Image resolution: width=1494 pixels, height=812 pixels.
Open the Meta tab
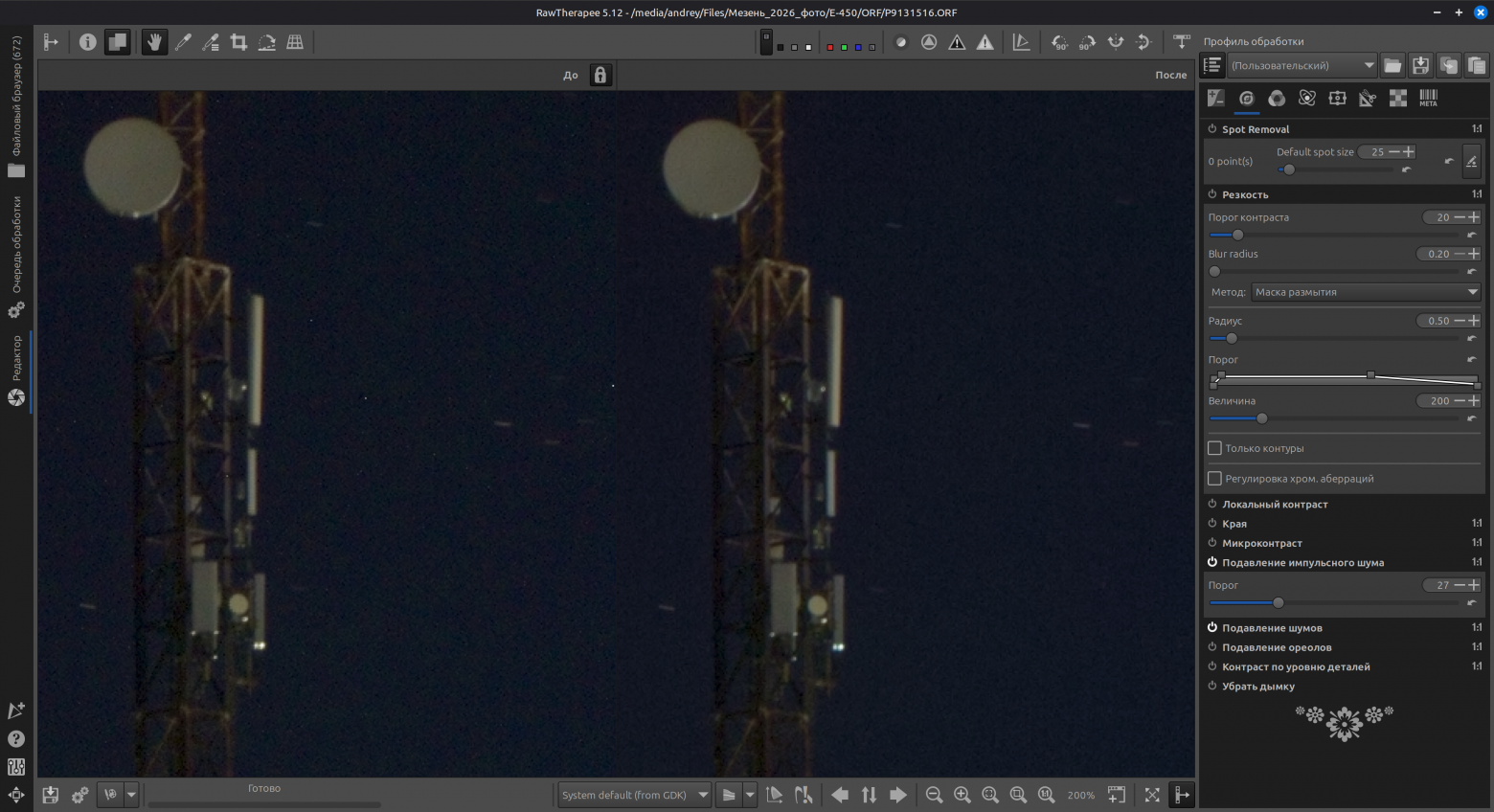pos(1429,98)
